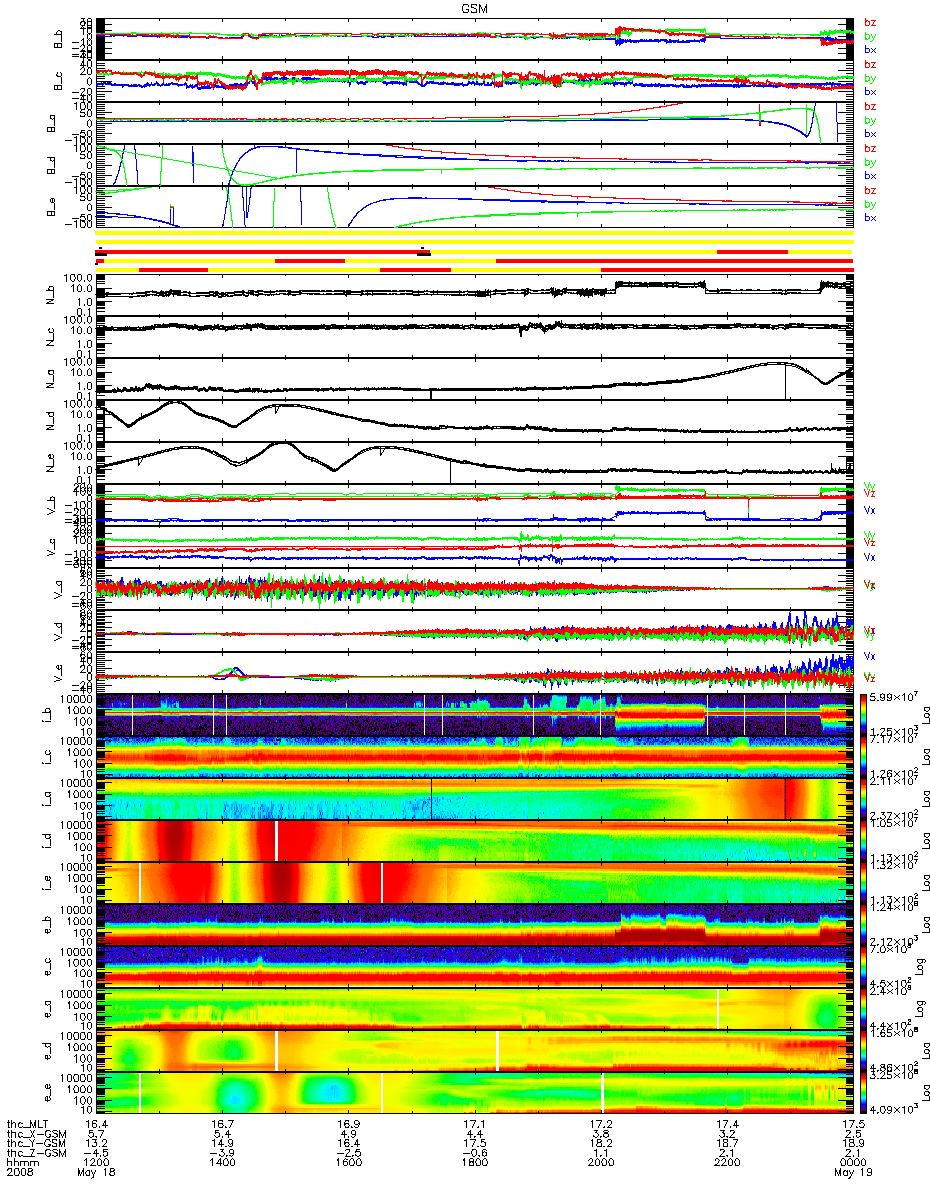Click the 17.1 MLT value

475,1123
